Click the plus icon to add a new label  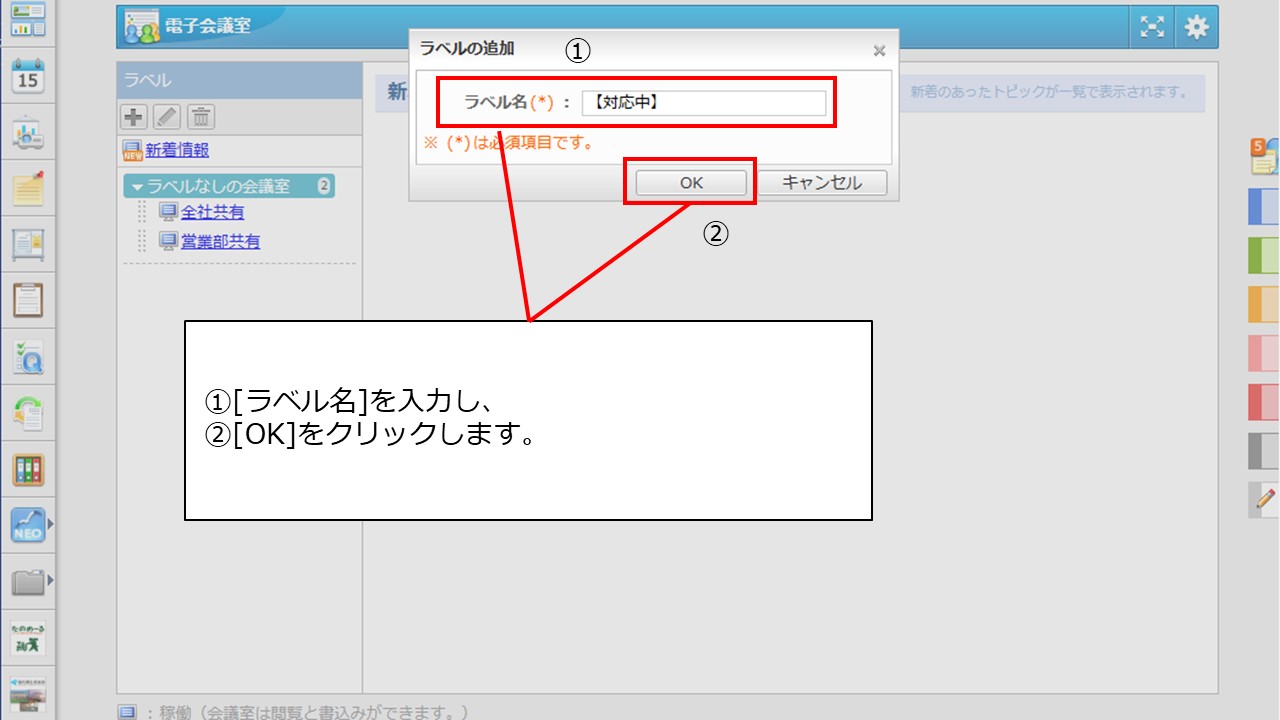134,115
